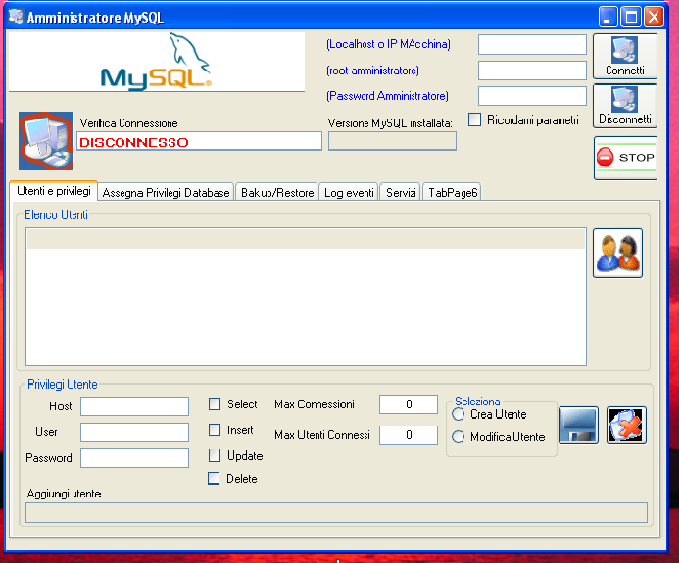679x563 pixels.
Task: Click the Elenco Utenti group label
Action: [x=56, y=215]
